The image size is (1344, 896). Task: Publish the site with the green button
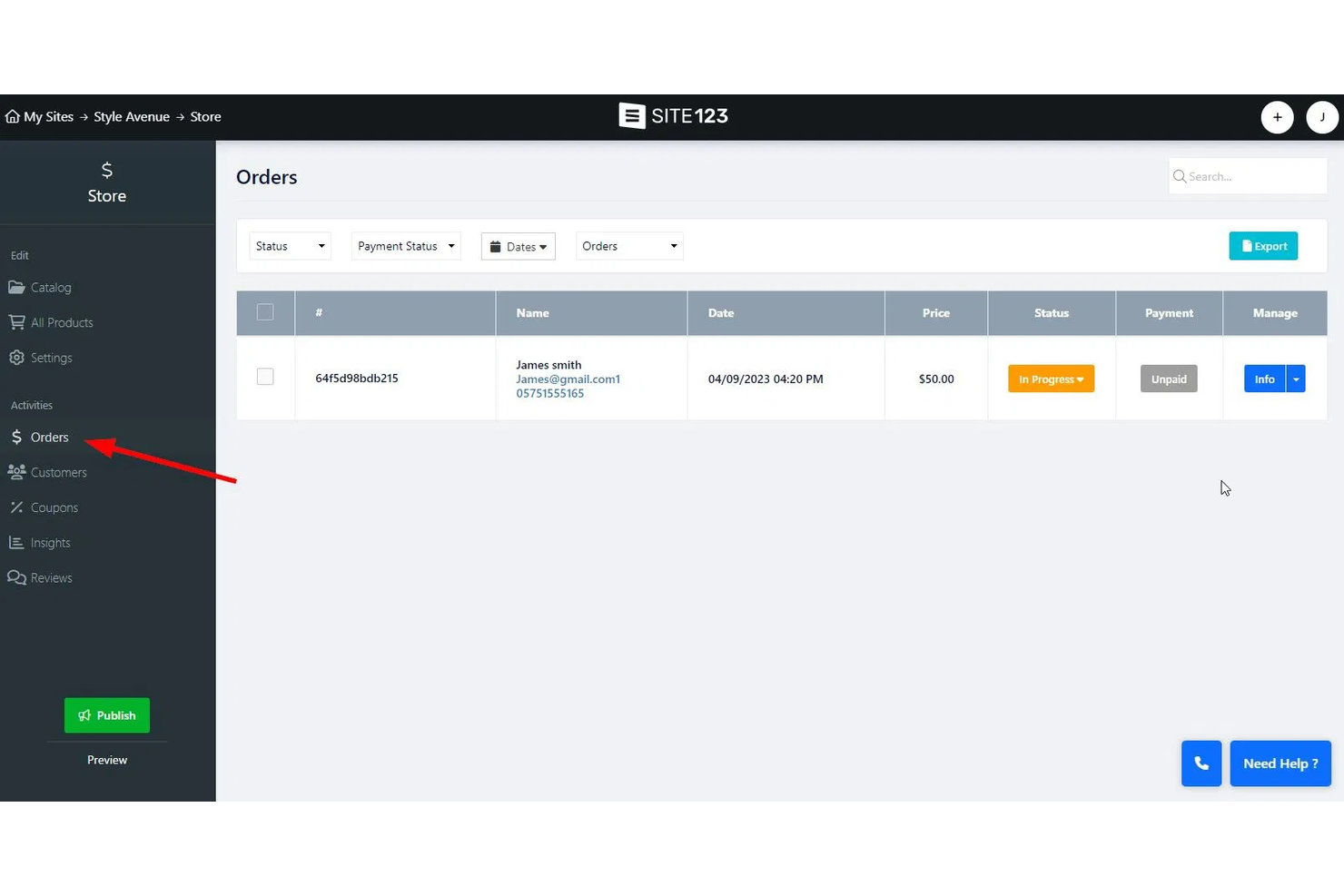coord(106,714)
